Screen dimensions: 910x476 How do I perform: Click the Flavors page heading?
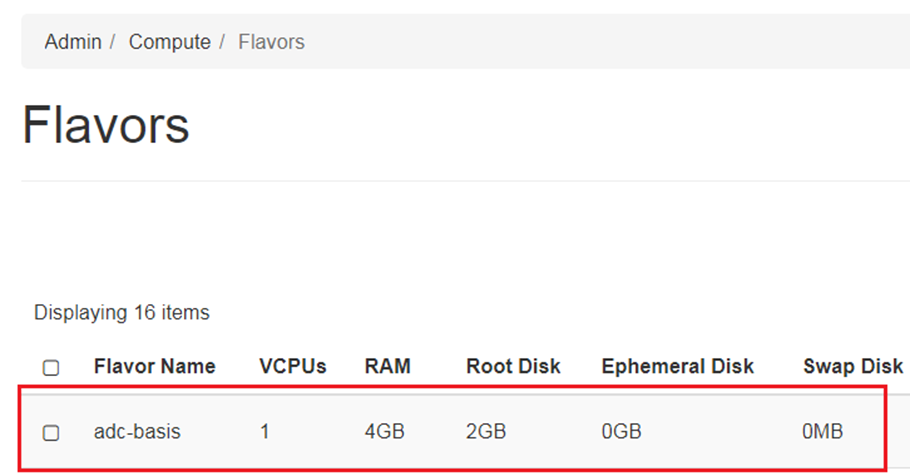[106, 127]
